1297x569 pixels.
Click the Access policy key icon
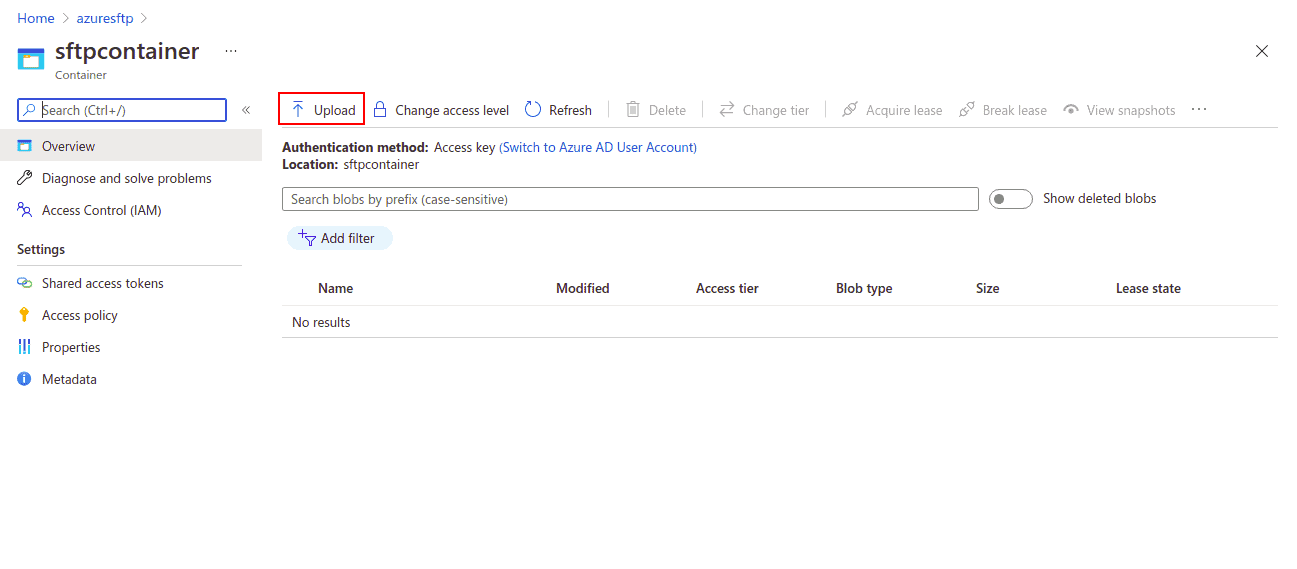[x=25, y=315]
